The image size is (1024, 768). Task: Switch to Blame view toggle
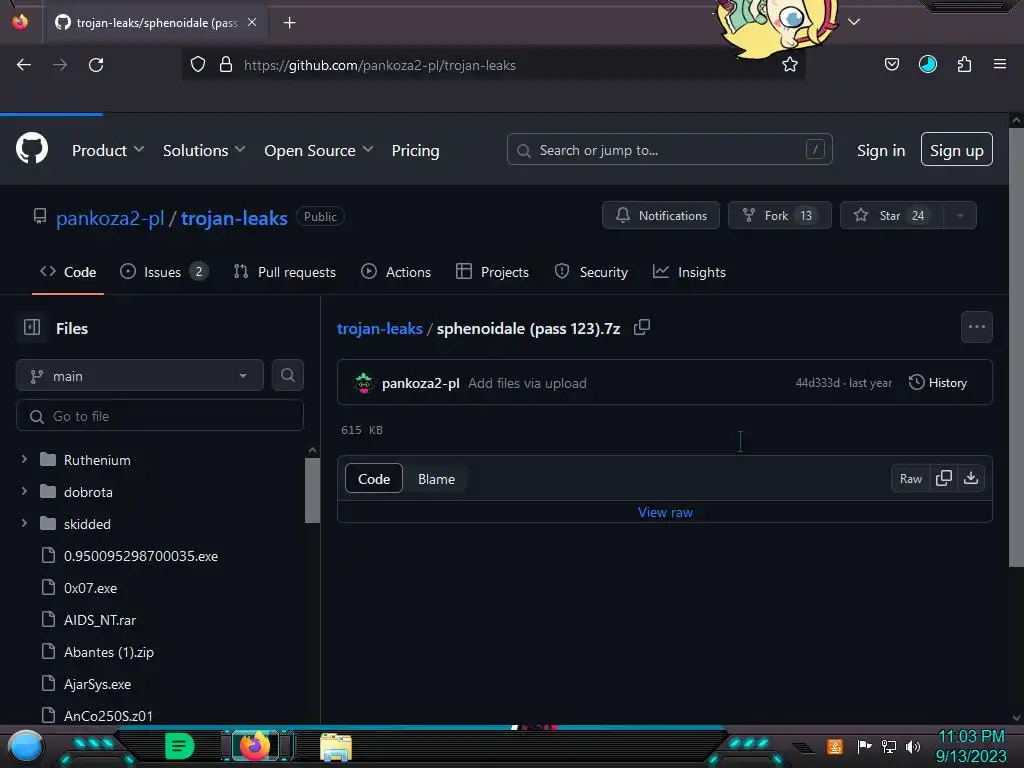[x=436, y=479]
